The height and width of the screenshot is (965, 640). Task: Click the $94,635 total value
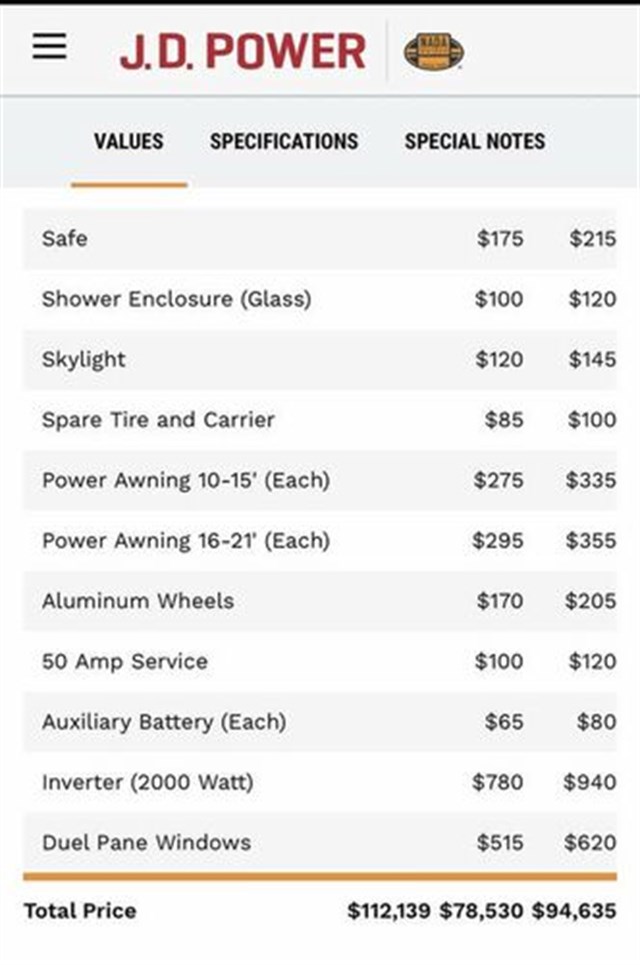point(574,911)
